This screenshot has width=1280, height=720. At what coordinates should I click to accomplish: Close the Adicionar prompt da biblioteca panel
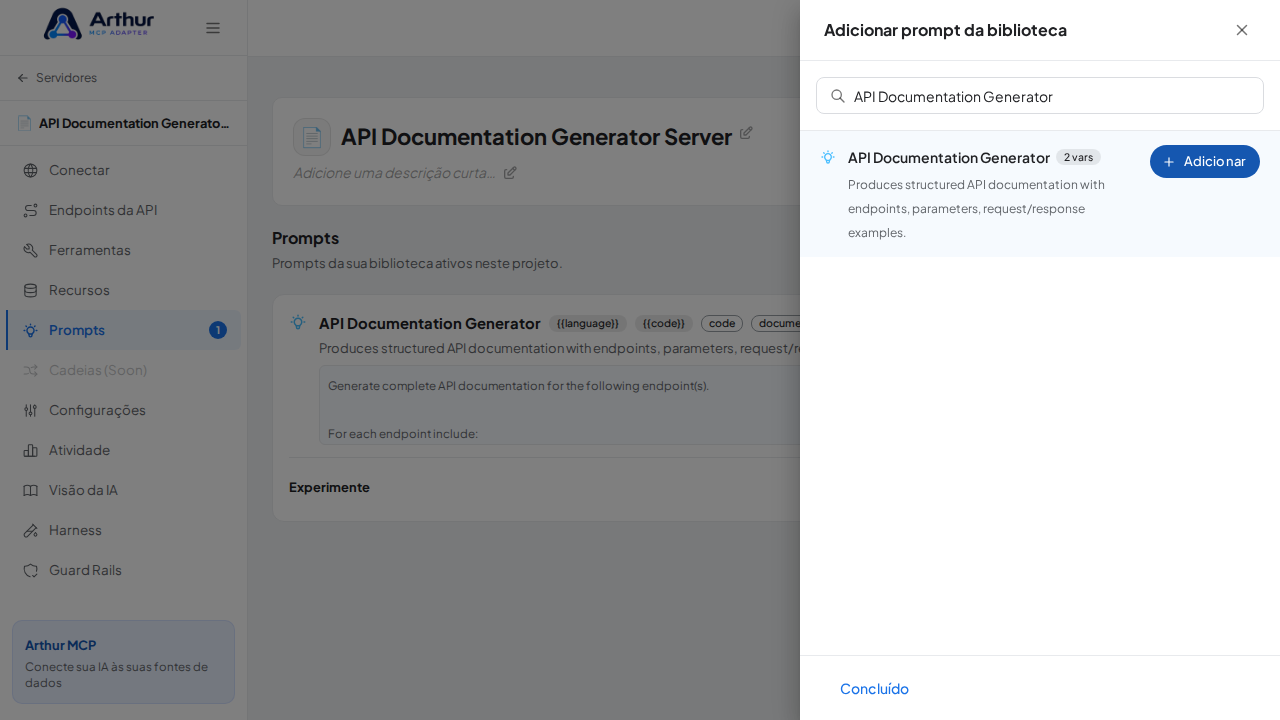point(1242,30)
